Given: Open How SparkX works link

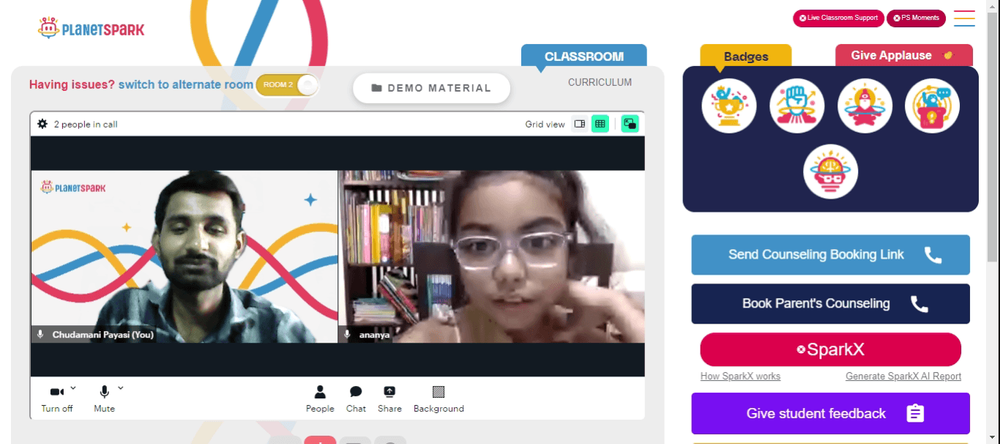Looking at the screenshot, I should pyautogui.click(x=740, y=376).
